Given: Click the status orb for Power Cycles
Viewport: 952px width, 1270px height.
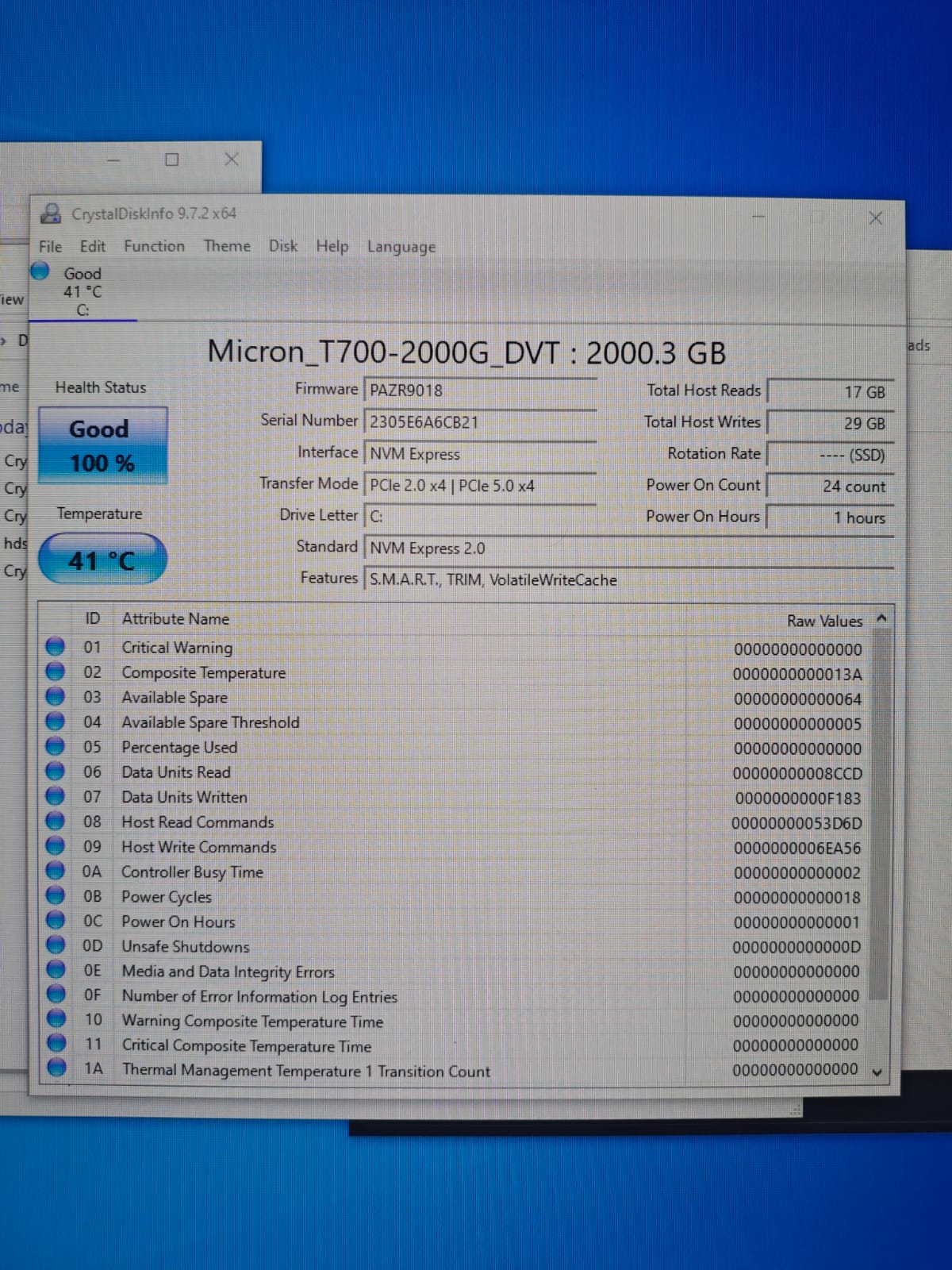Looking at the screenshot, I should click(55, 895).
